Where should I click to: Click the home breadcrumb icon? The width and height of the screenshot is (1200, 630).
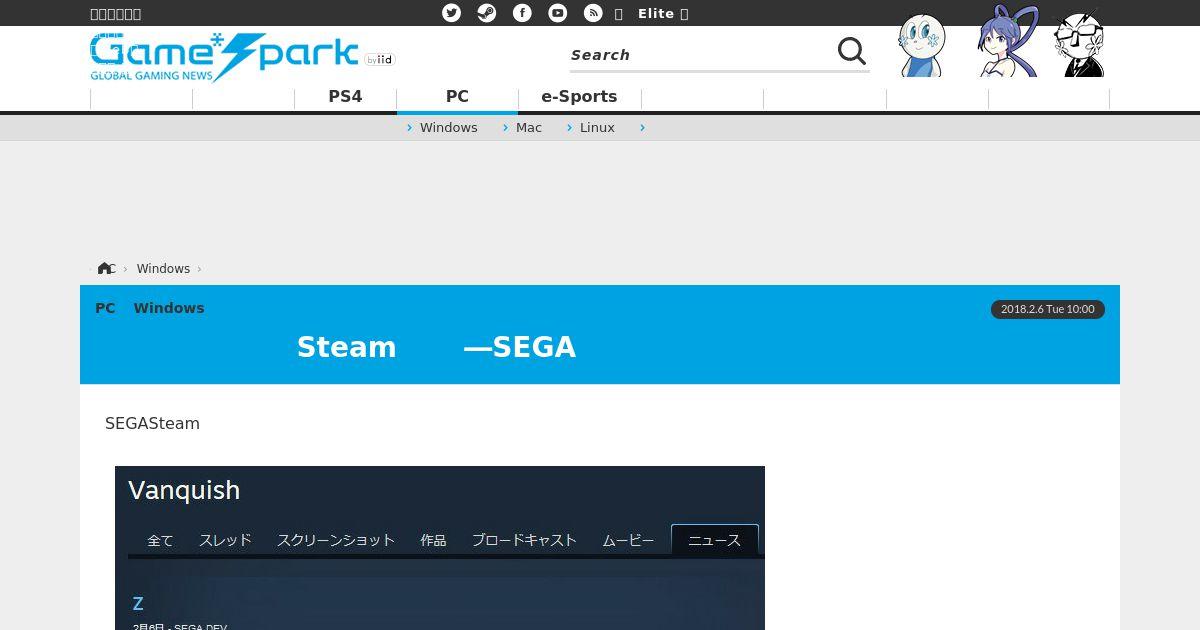pos(105,268)
